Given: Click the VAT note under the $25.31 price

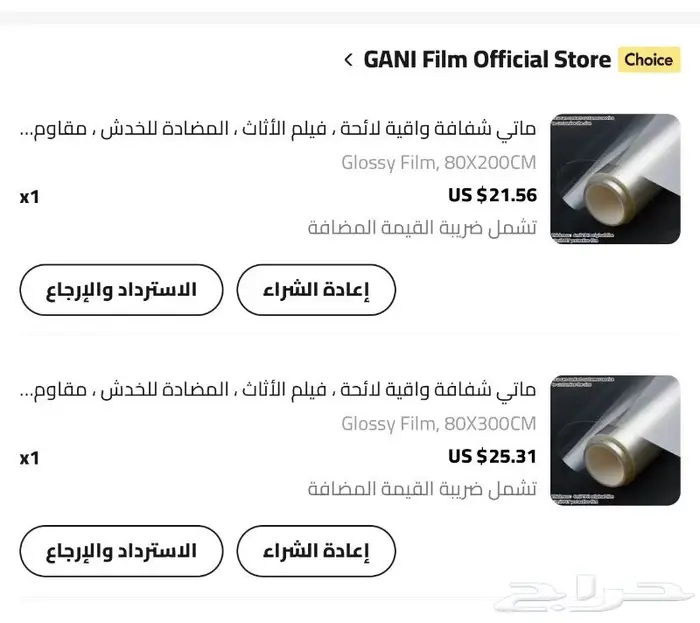Looking at the screenshot, I should click(422, 490).
